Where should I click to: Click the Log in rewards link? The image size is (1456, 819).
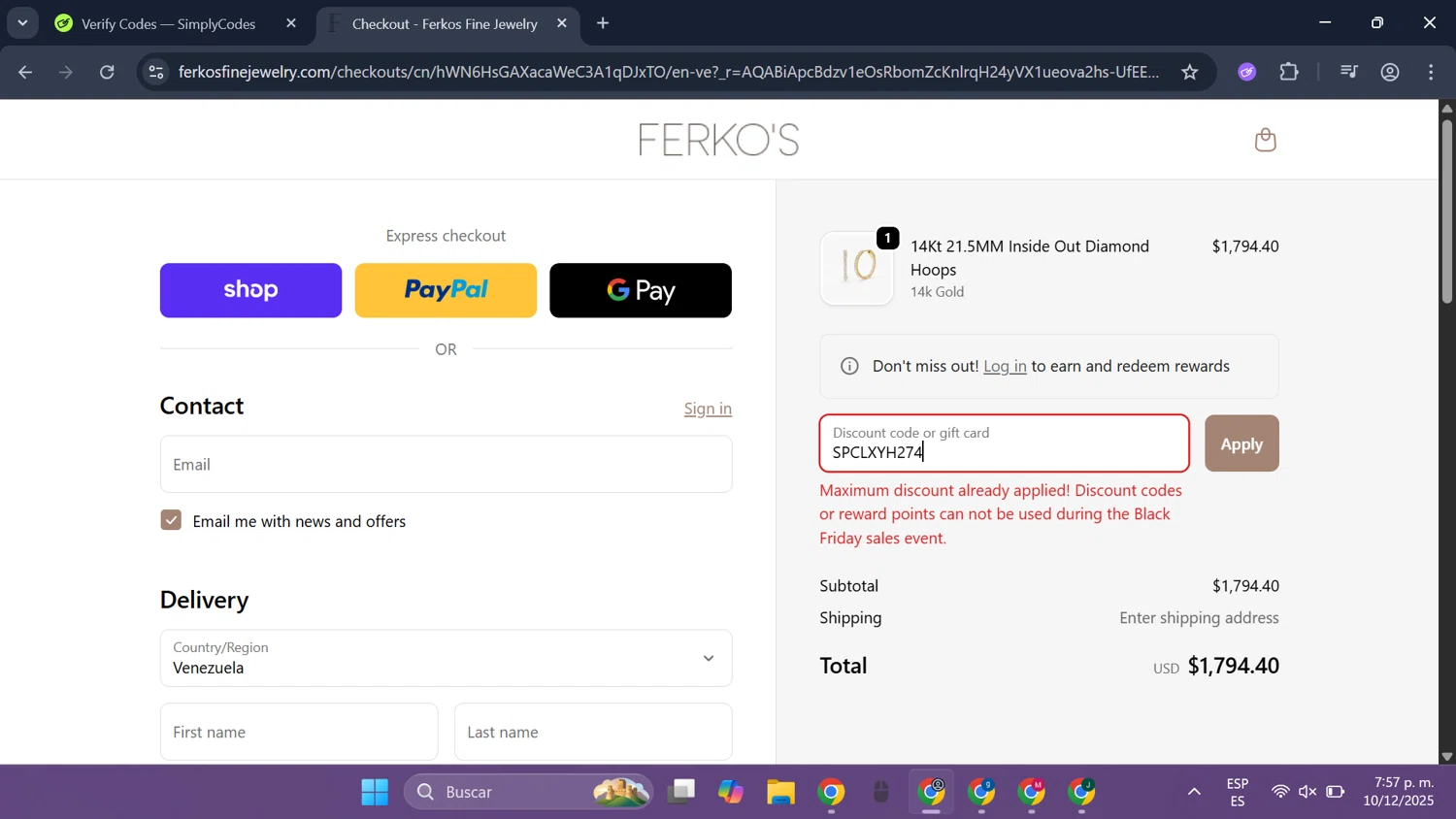pos(1005,366)
